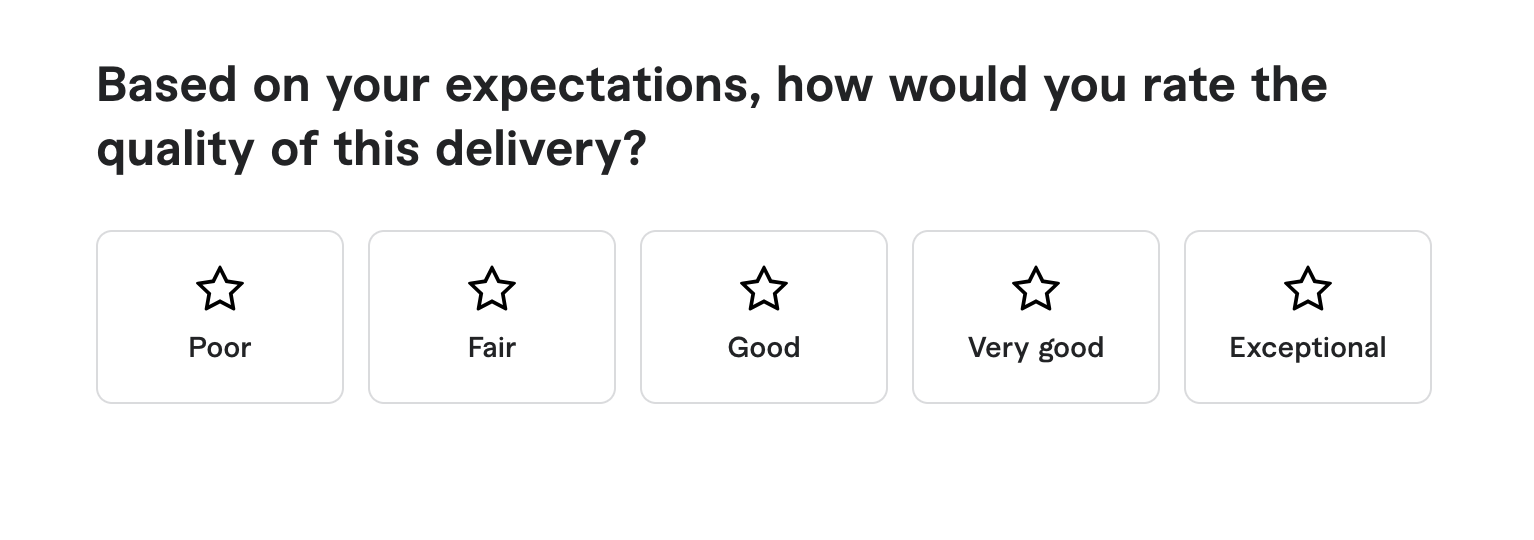Screen dimensions: 1534x540
Task: Select the Good rating card
Action: coord(764,317)
